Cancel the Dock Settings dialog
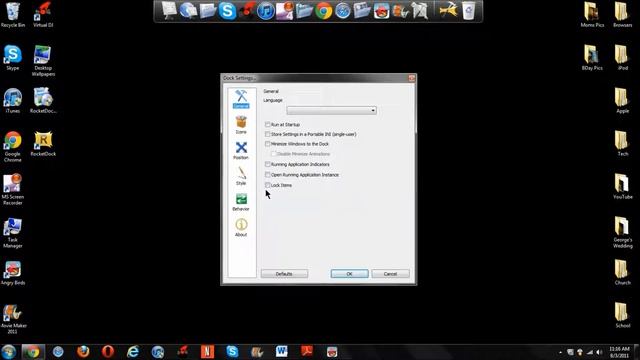 (x=390, y=274)
